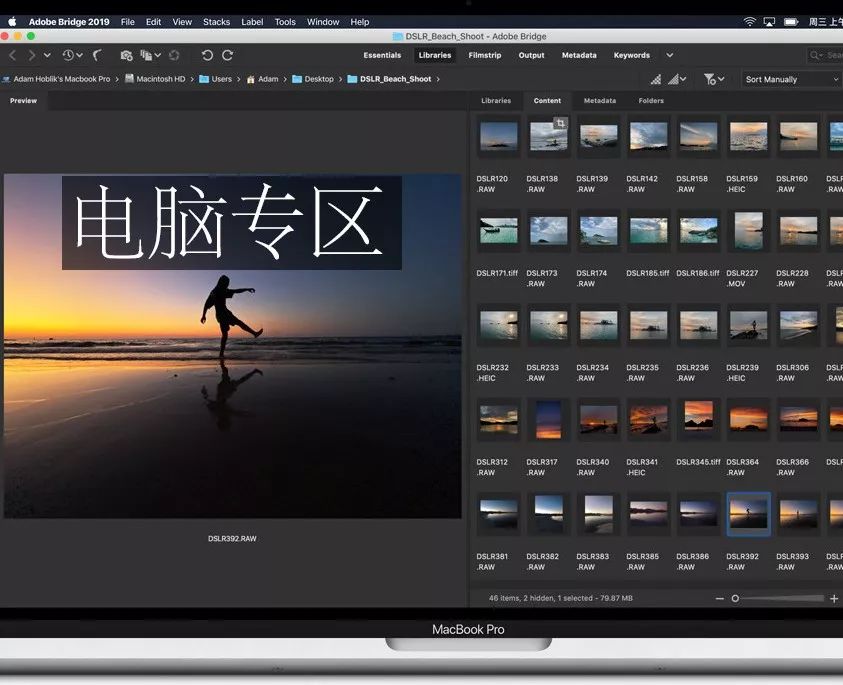
Task: Navigate to Macintosh HD in path bar
Action: pyautogui.click(x=155, y=79)
